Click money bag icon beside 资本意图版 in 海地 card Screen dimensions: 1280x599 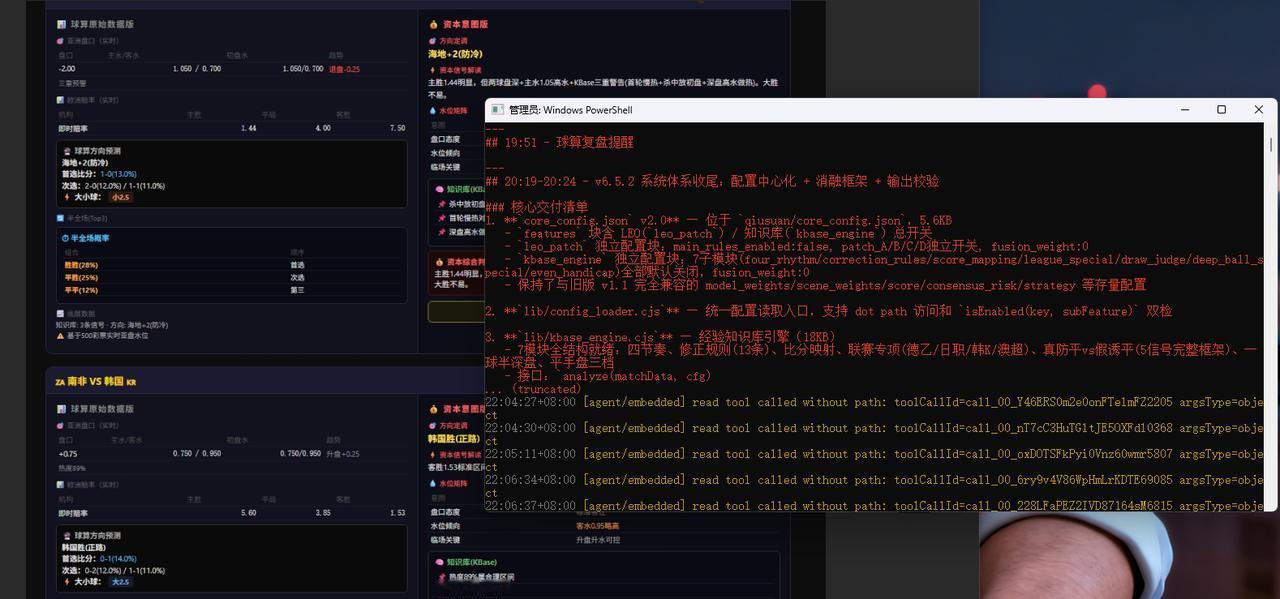(433, 24)
